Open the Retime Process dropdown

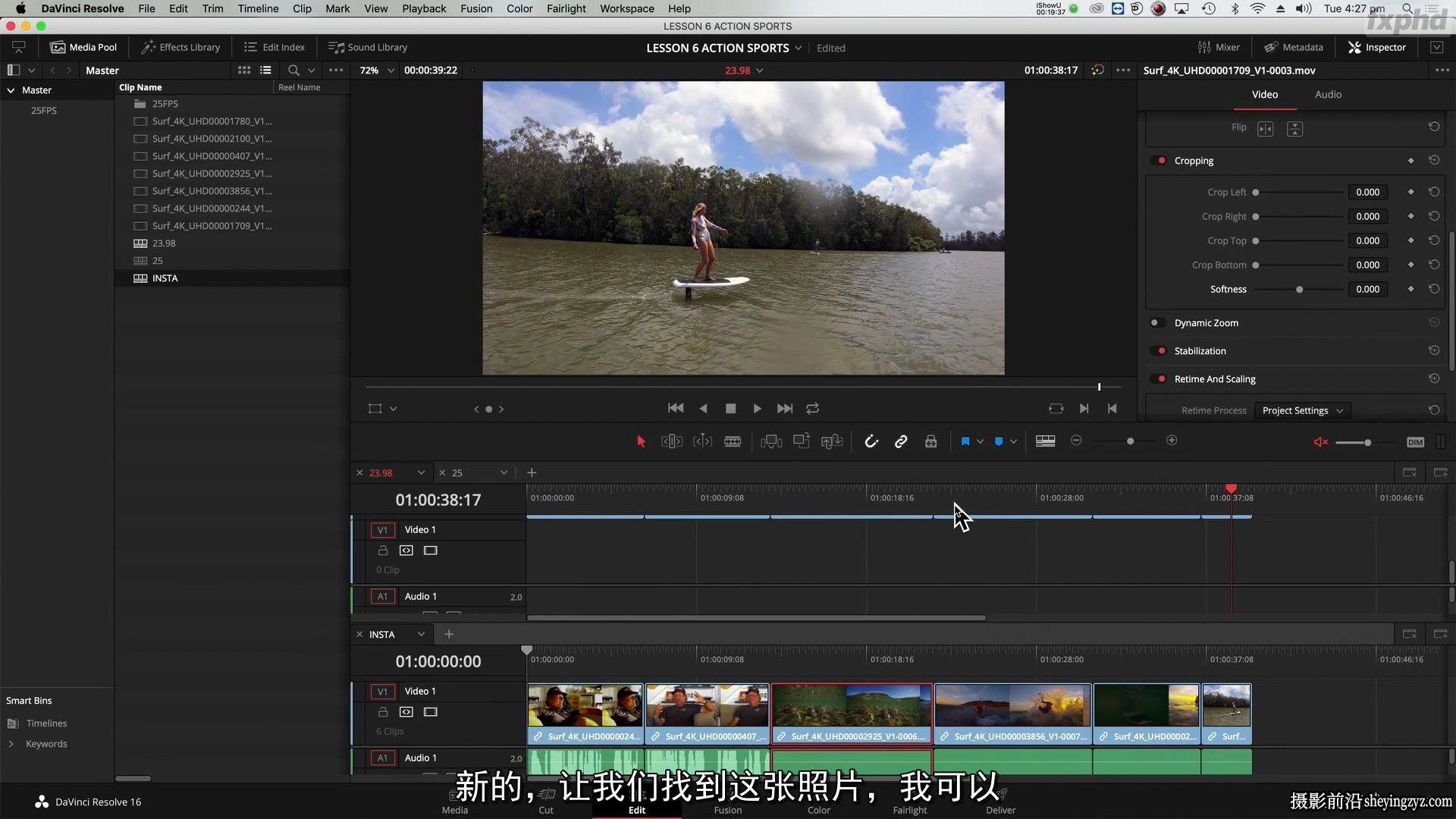[1303, 410]
